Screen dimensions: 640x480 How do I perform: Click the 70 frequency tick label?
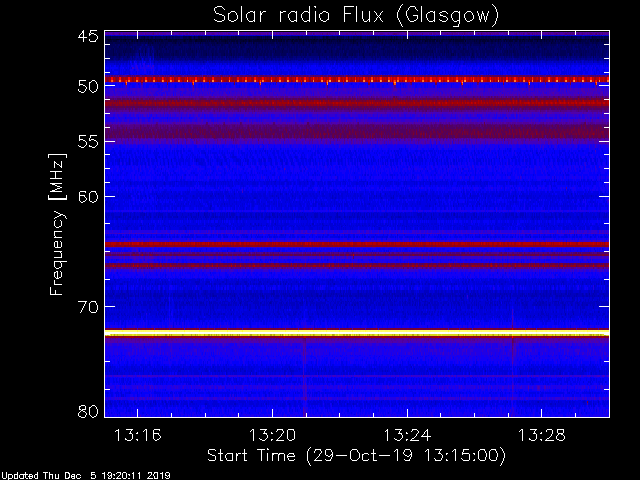pyautogui.click(x=88, y=307)
